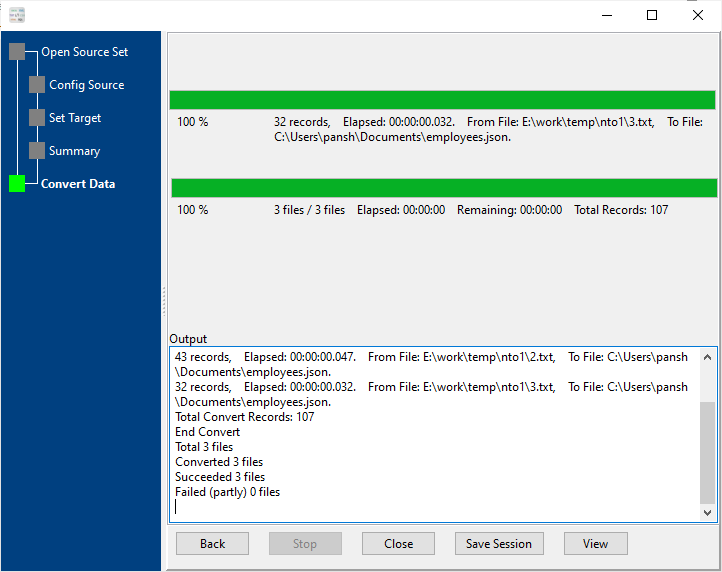Screen dimensions: 722x572
Task: Click green step icon beside Convert Data
Action: (x=17, y=184)
